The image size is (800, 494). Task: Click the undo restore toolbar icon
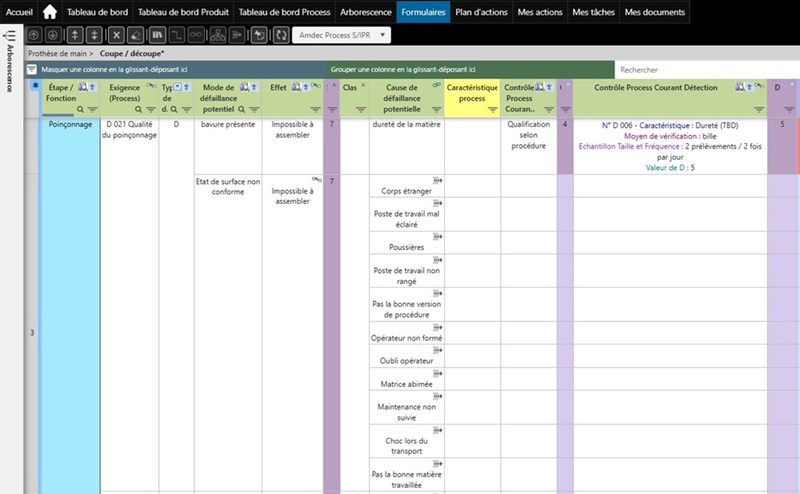point(259,35)
